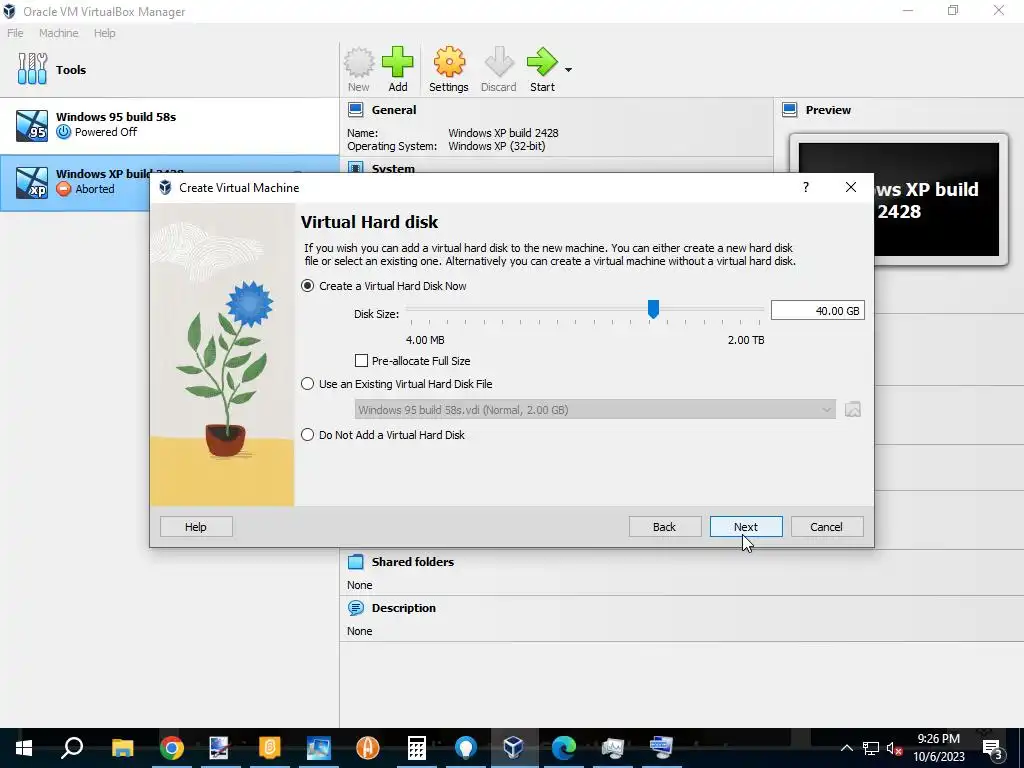Open the Windows Start menu
This screenshot has width=1024, height=768.
[24, 748]
